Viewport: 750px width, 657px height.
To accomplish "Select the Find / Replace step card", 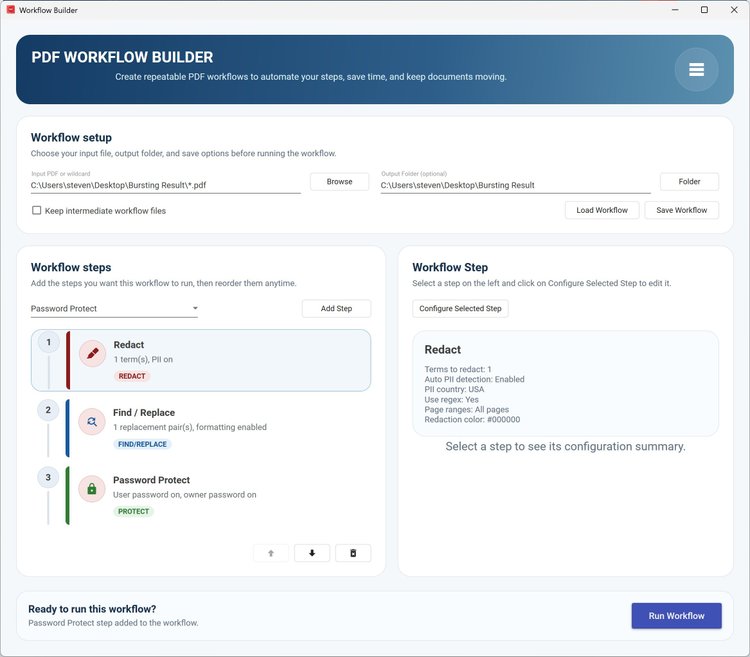I will (201, 428).
